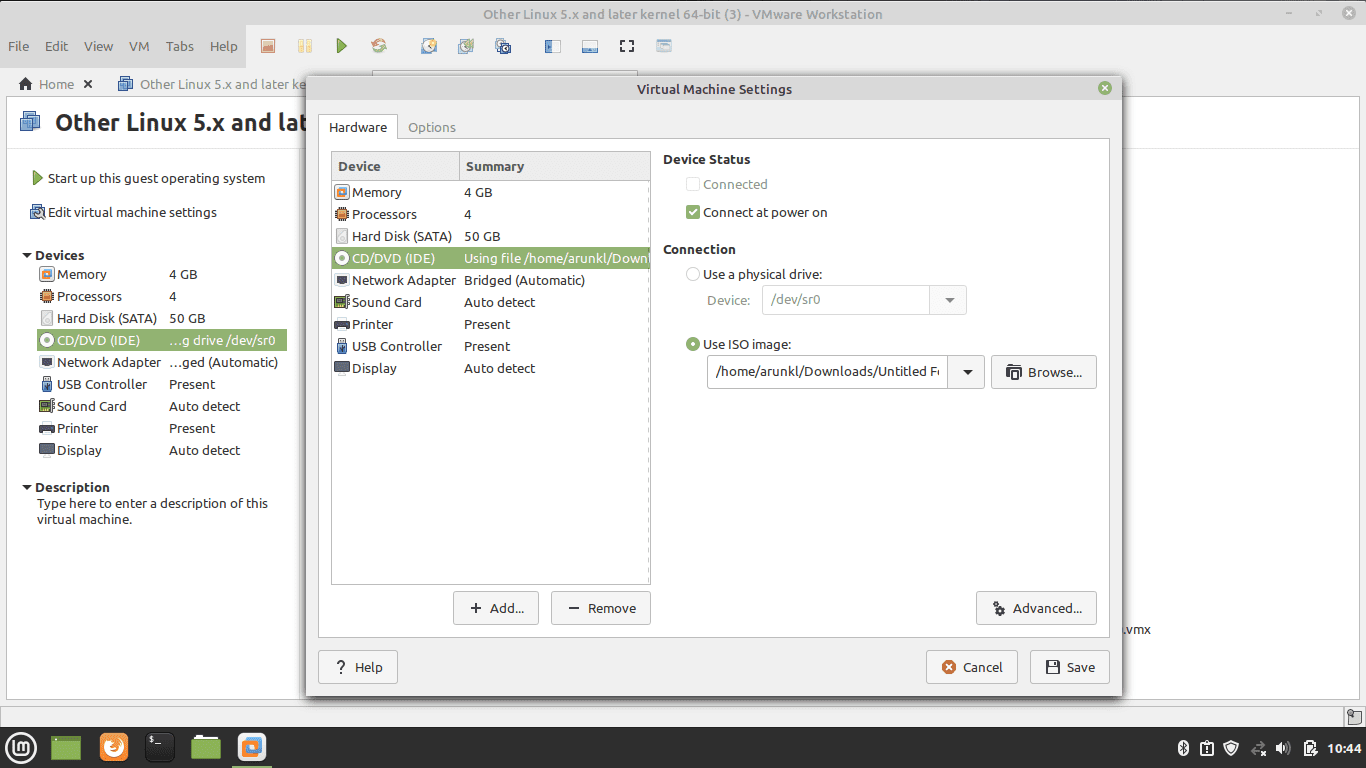
Task: Open the ISO image path dropdown arrow
Action: pos(967,372)
